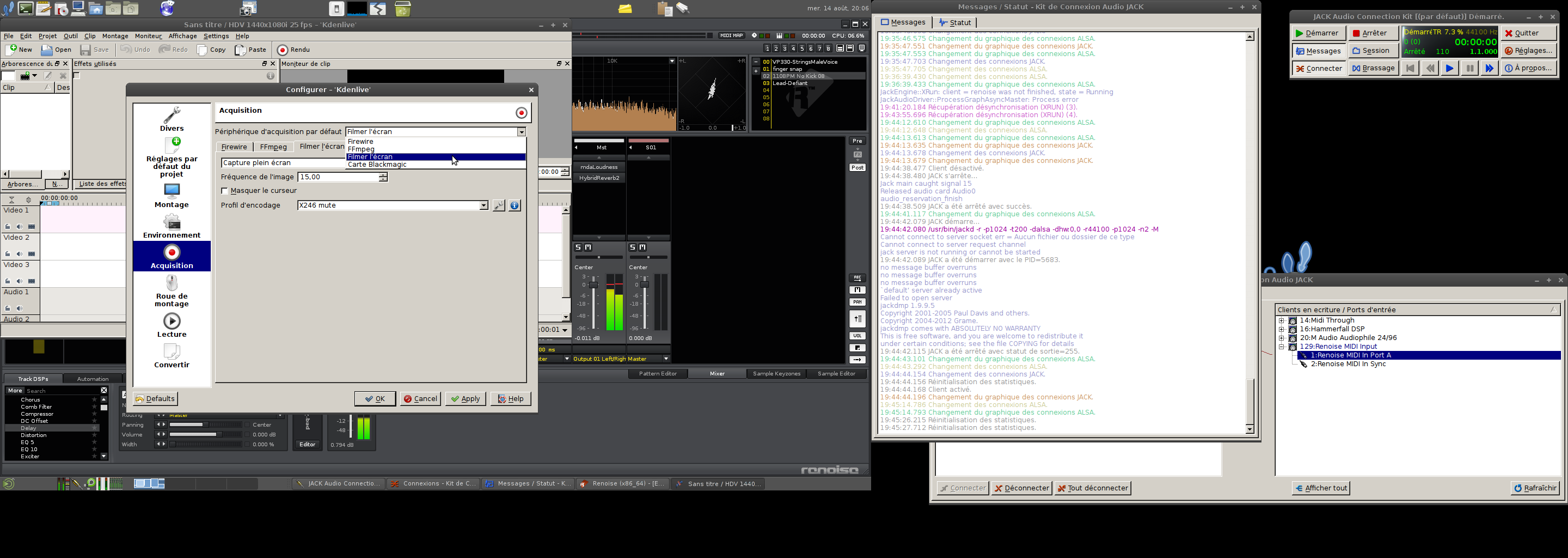Open the Environnement settings category
Viewport: 1568px width, 558px height.
[x=171, y=227]
